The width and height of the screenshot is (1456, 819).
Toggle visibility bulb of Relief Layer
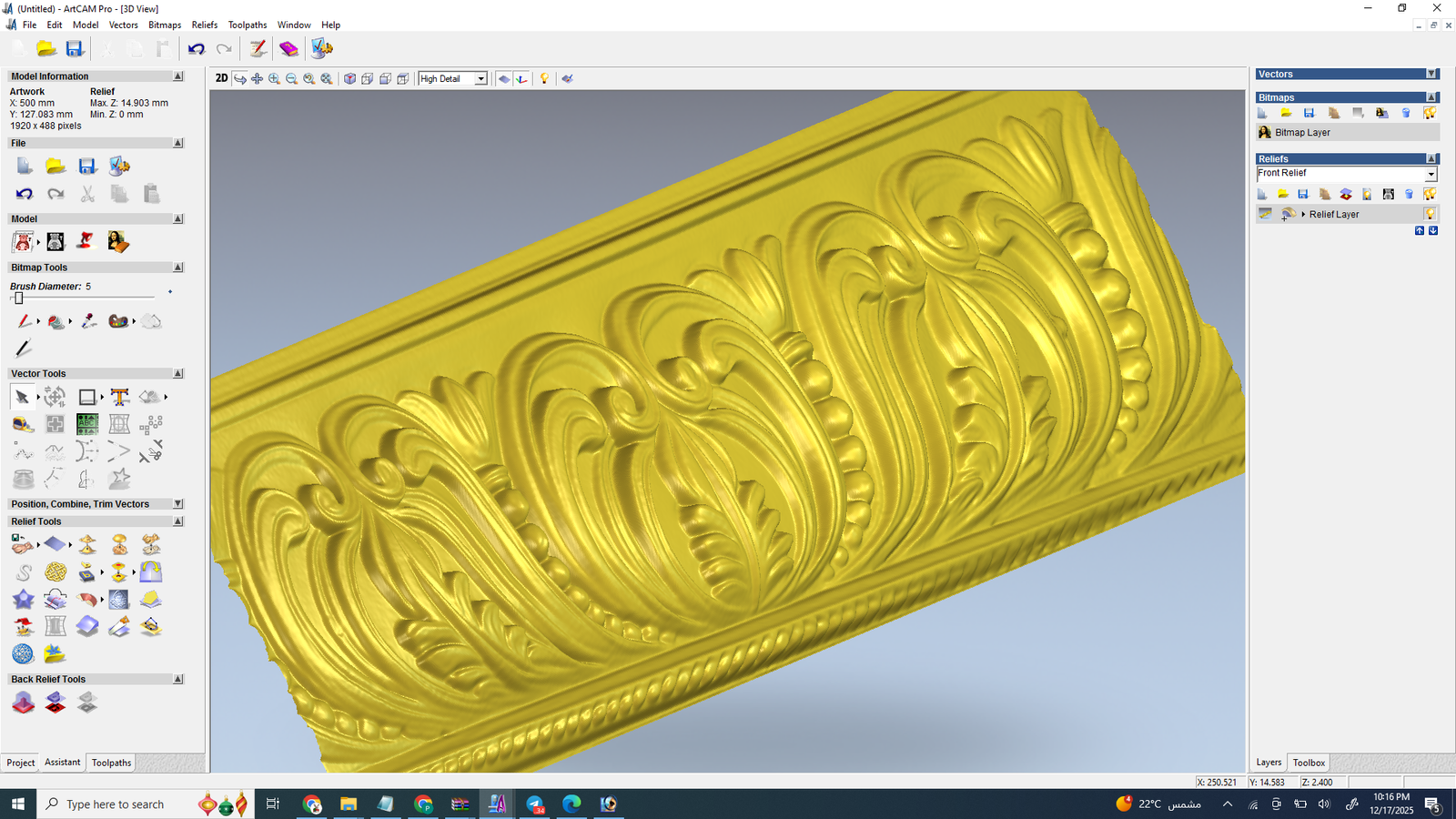1430,214
